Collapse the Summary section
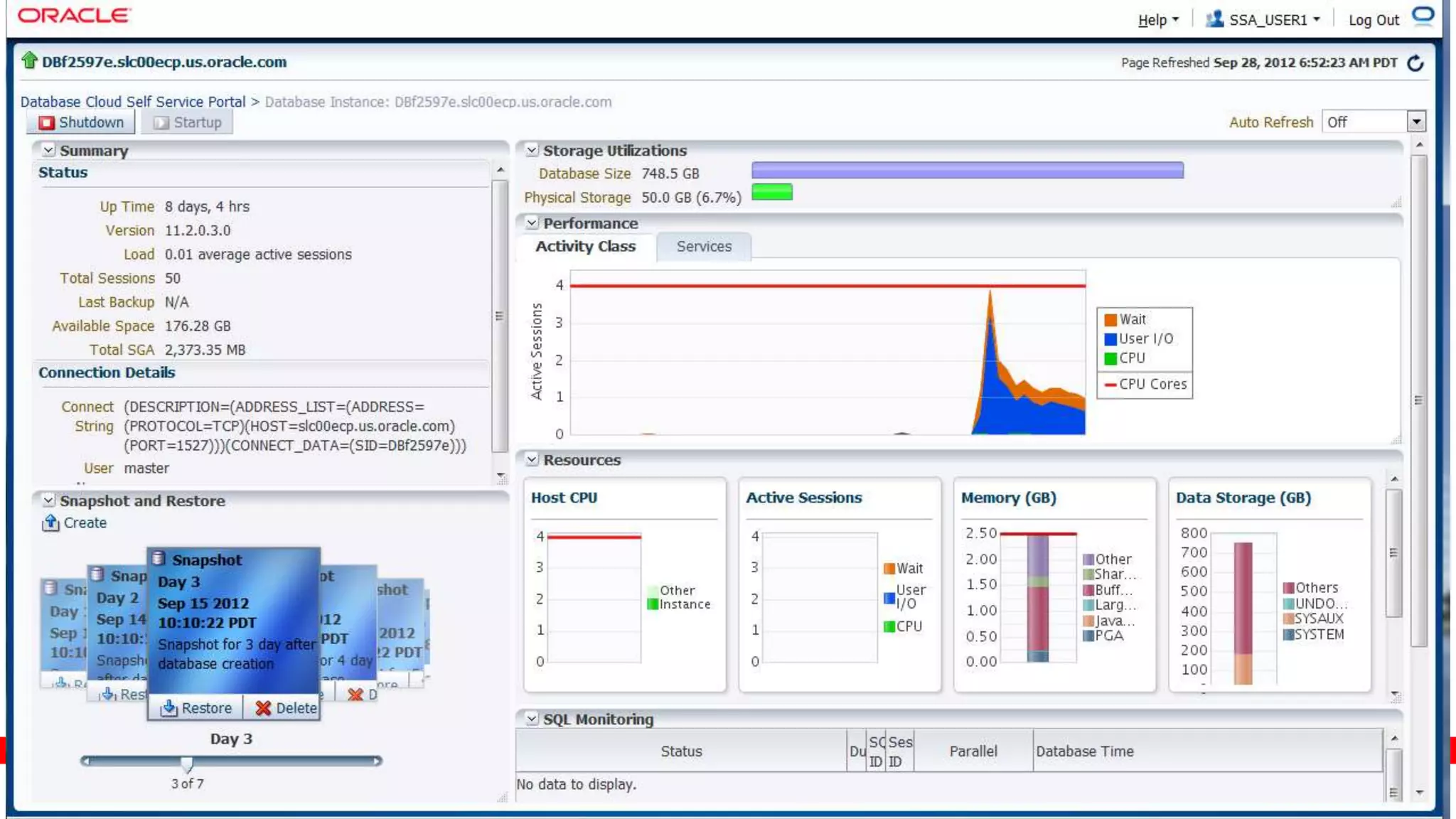 (x=48, y=150)
